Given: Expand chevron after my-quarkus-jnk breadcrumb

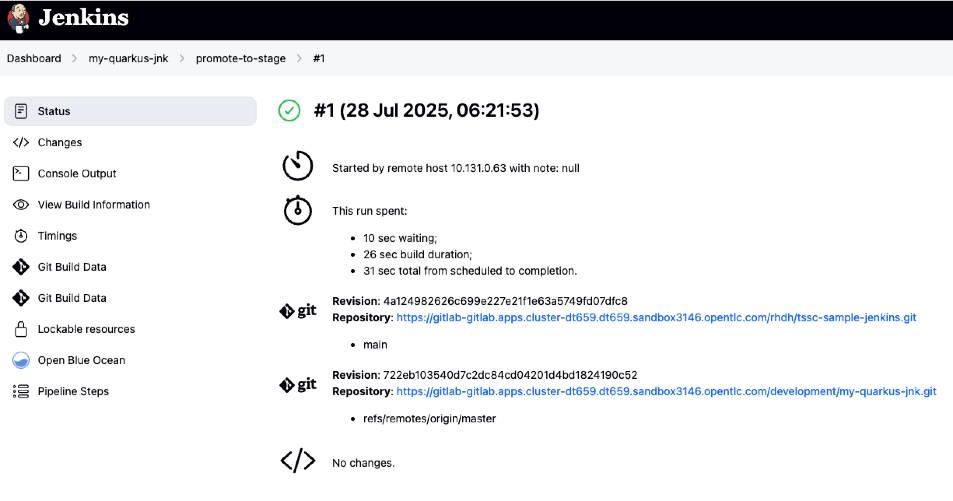Looking at the screenshot, I should coord(182,58).
